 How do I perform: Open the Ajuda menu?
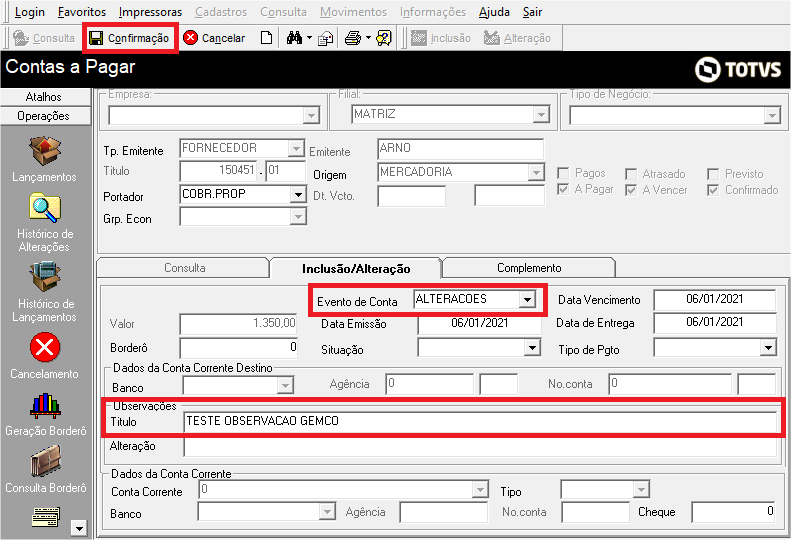(x=494, y=12)
